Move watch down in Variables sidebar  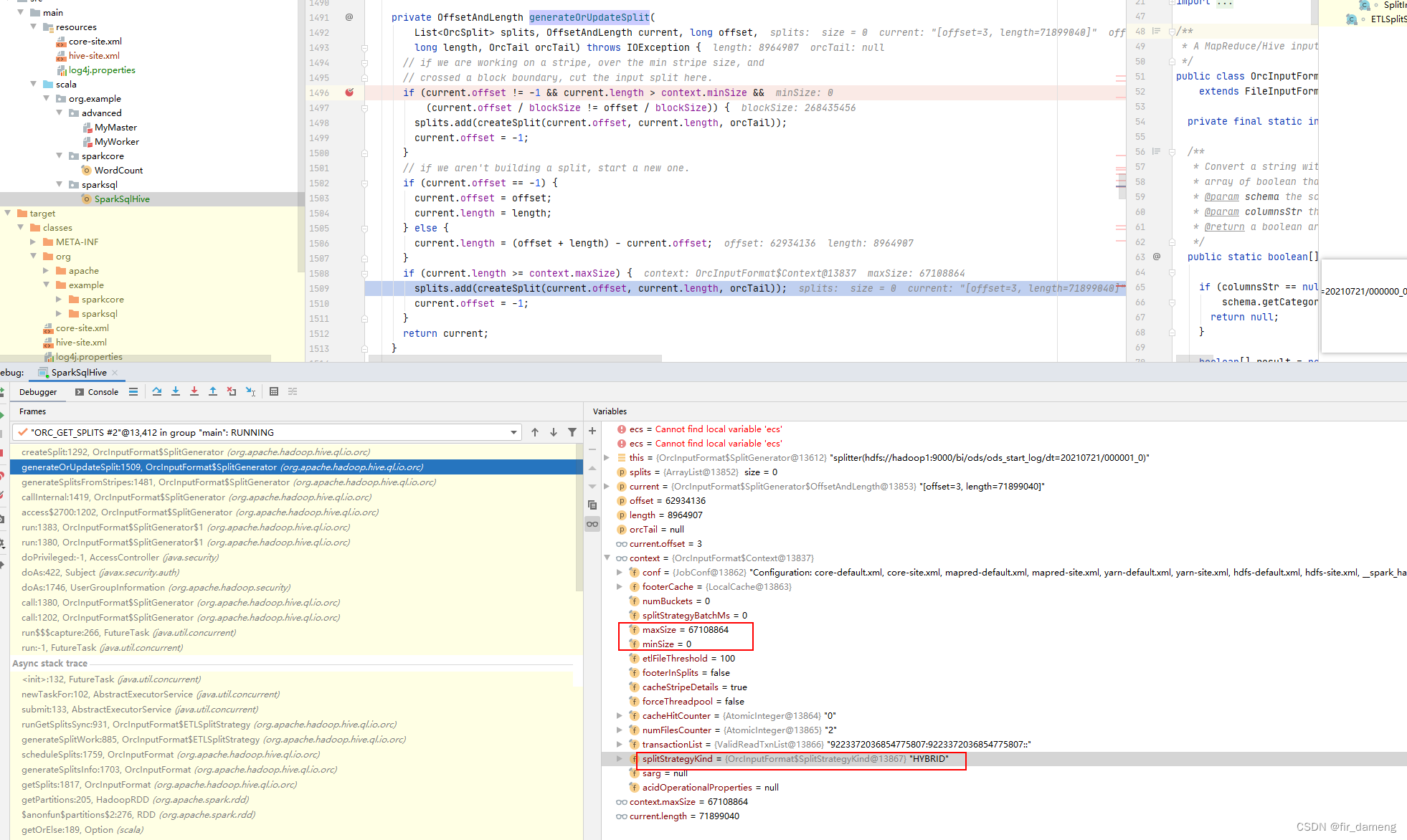tap(592, 487)
